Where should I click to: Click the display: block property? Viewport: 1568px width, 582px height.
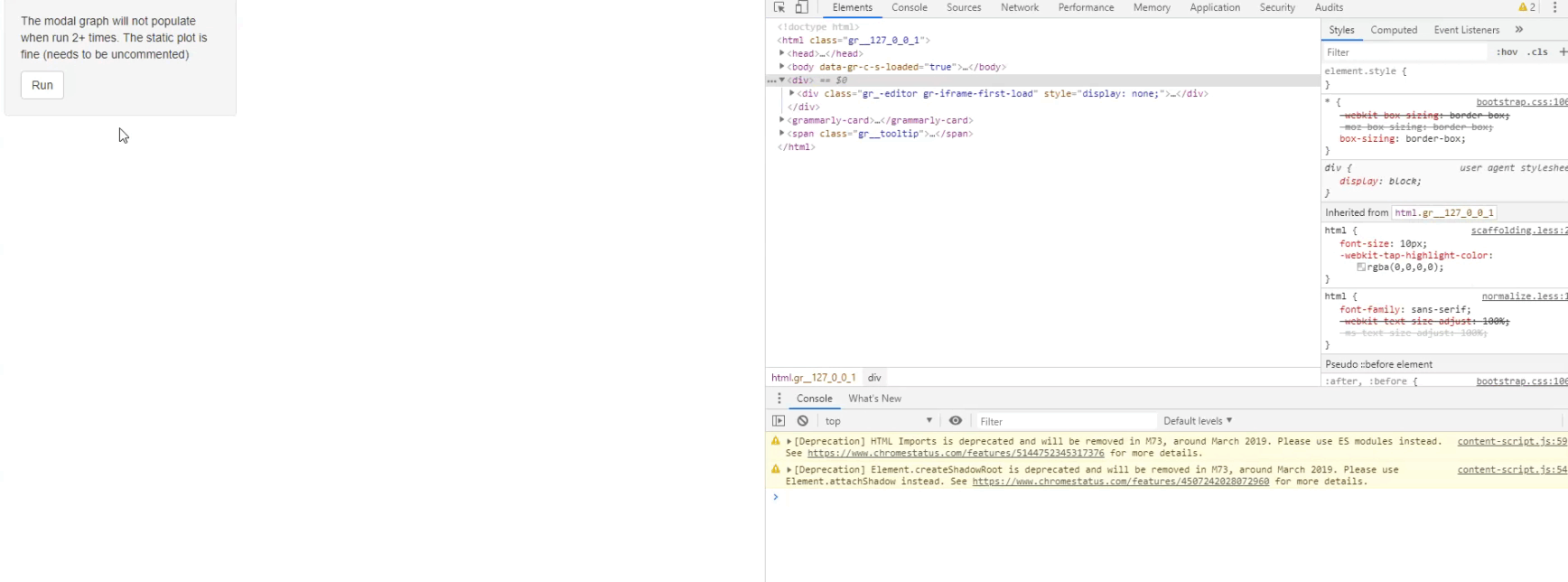pyautogui.click(x=1380, y=182)
